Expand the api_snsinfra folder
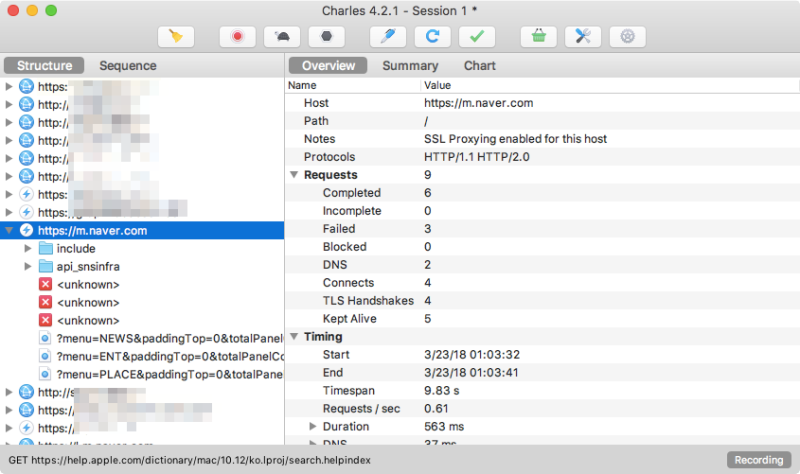 (x=28, y=266)
